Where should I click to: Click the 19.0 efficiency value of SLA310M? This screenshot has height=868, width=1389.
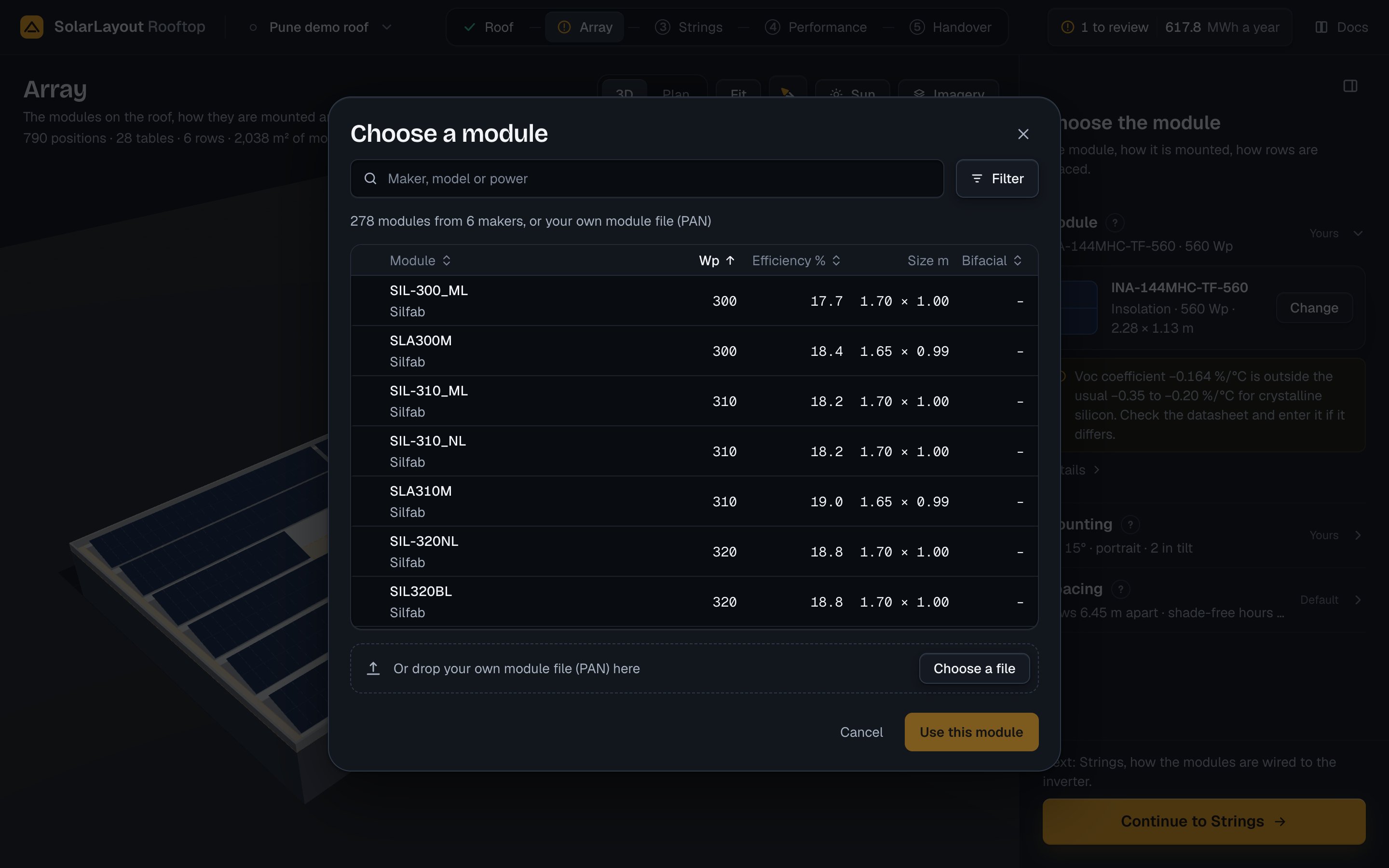(x=827, y=502)
